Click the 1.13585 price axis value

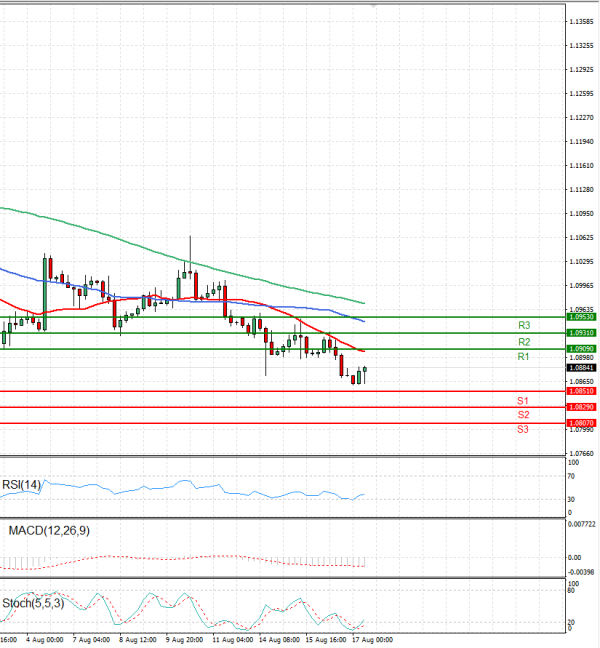[581, 21]
